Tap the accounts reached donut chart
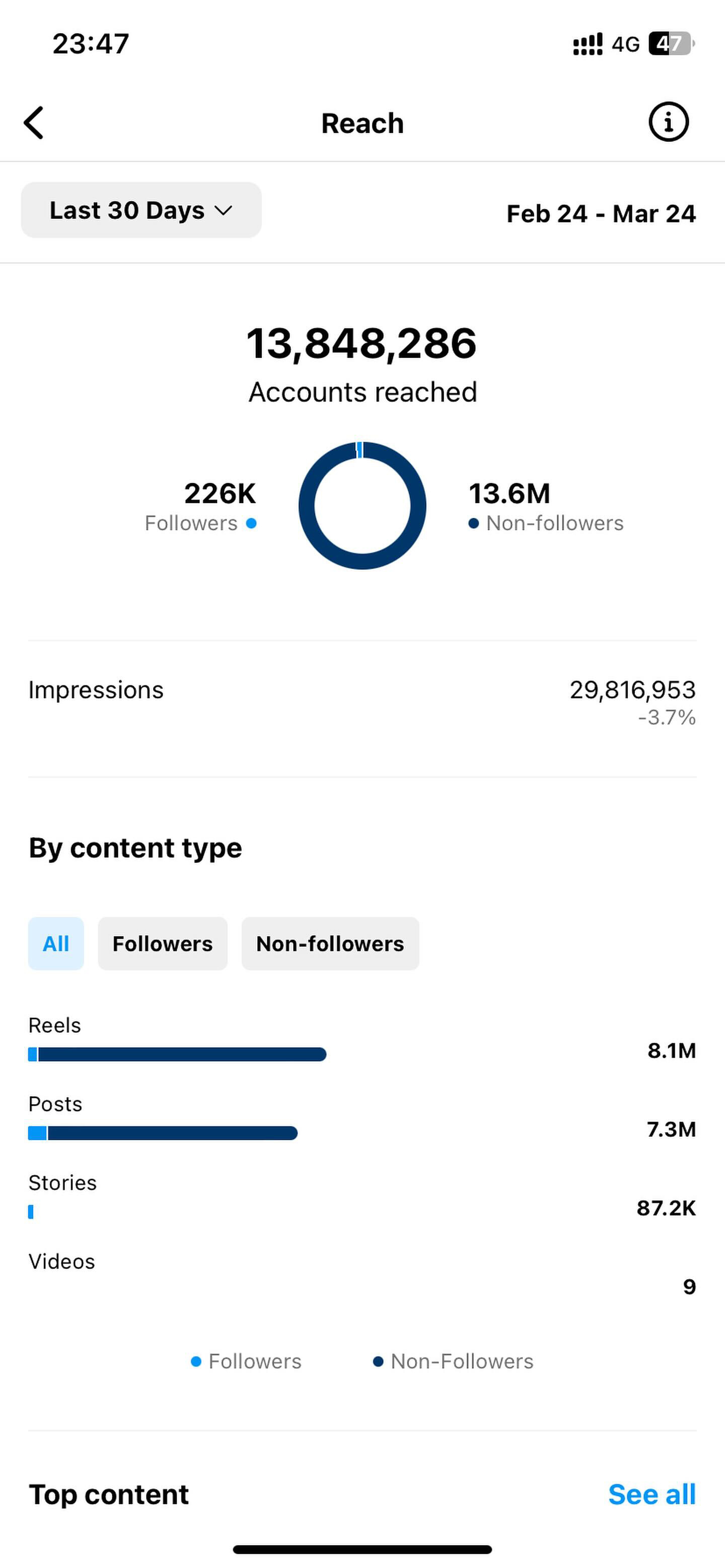The image size is (725, 1568). [x=362, y=505]
